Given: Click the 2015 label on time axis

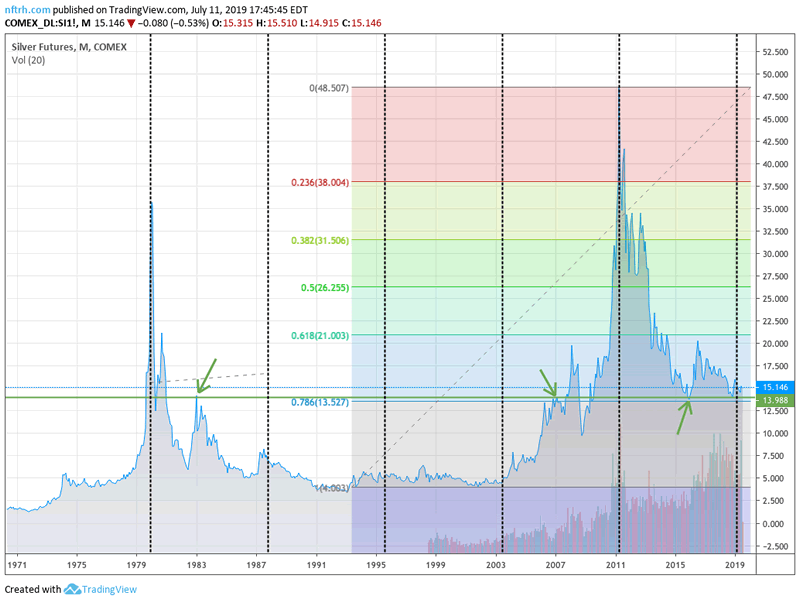Looking at the screenshot, I should (675, 565).
